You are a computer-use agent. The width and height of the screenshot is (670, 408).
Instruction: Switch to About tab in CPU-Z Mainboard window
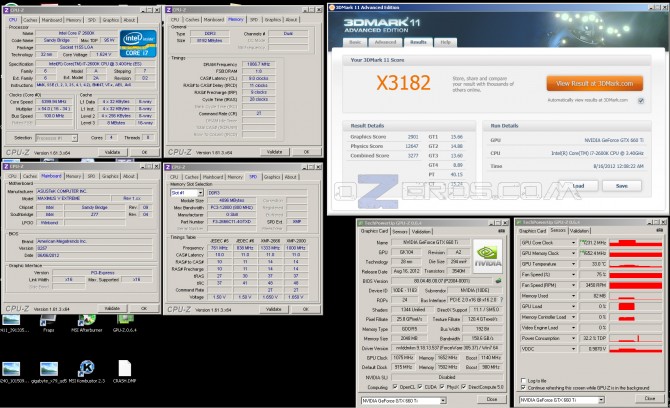coord(129,176)
